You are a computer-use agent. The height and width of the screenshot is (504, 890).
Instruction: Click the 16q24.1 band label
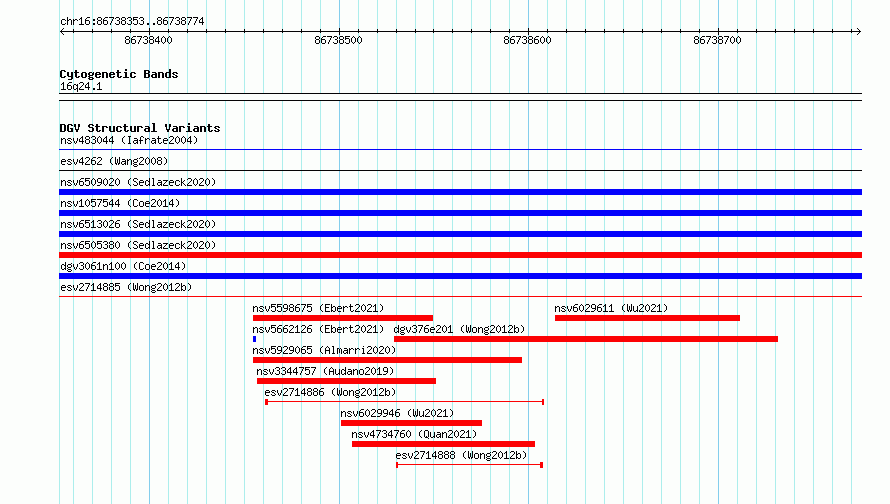(x=81, y=86)
